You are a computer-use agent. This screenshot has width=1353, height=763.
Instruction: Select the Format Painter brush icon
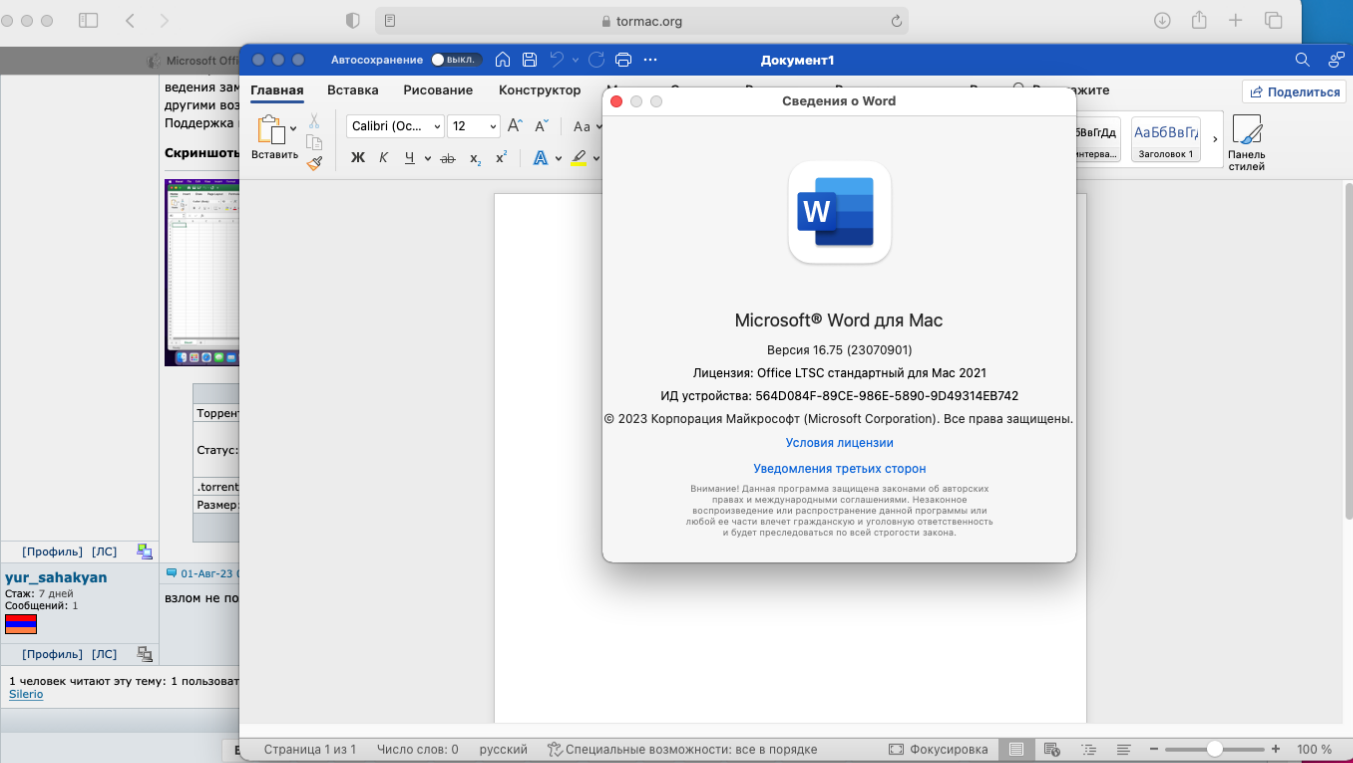[x=315, y=162]
